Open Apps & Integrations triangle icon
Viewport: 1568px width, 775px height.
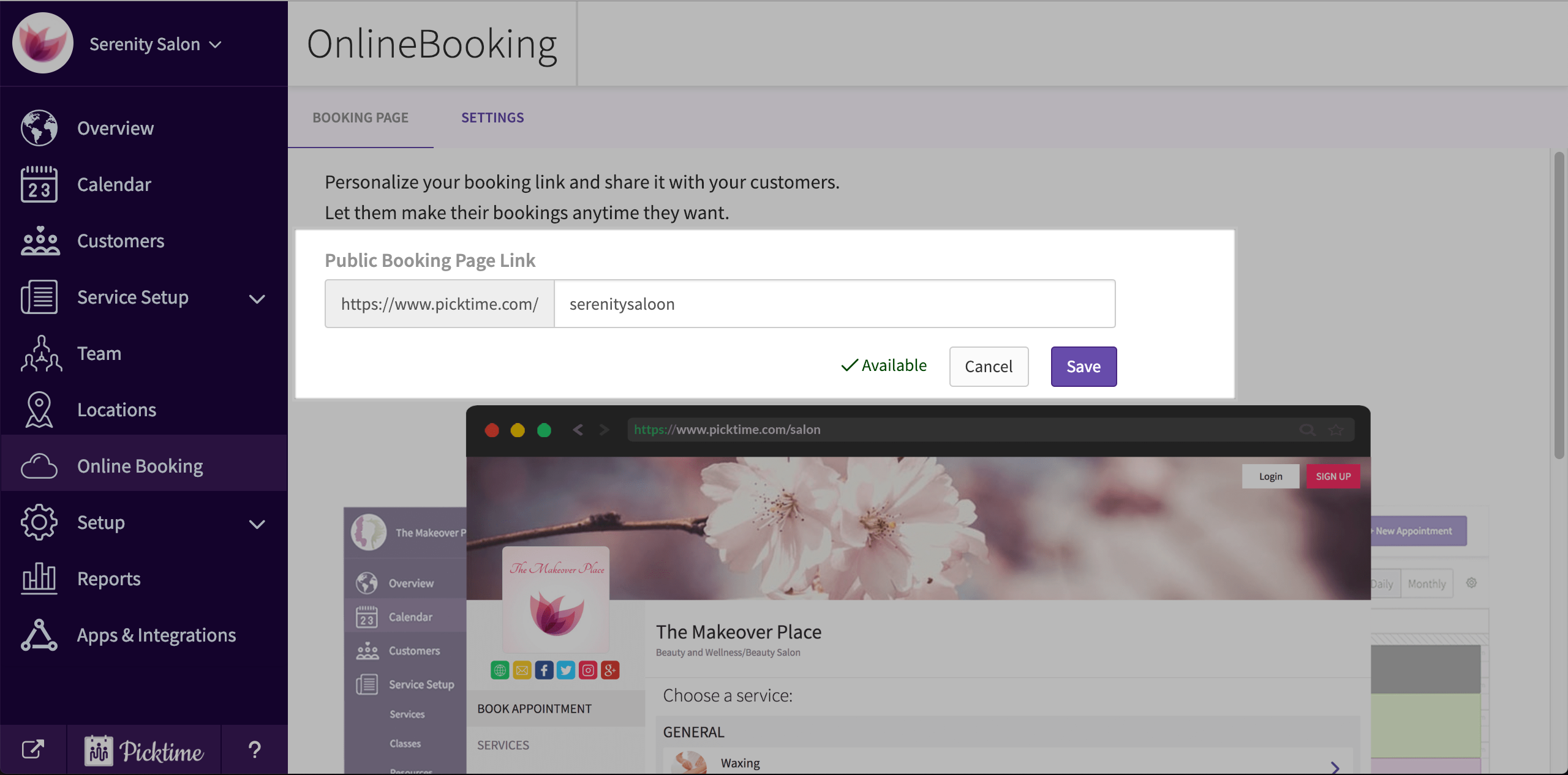pyautogui.click(x=39, y=635)
